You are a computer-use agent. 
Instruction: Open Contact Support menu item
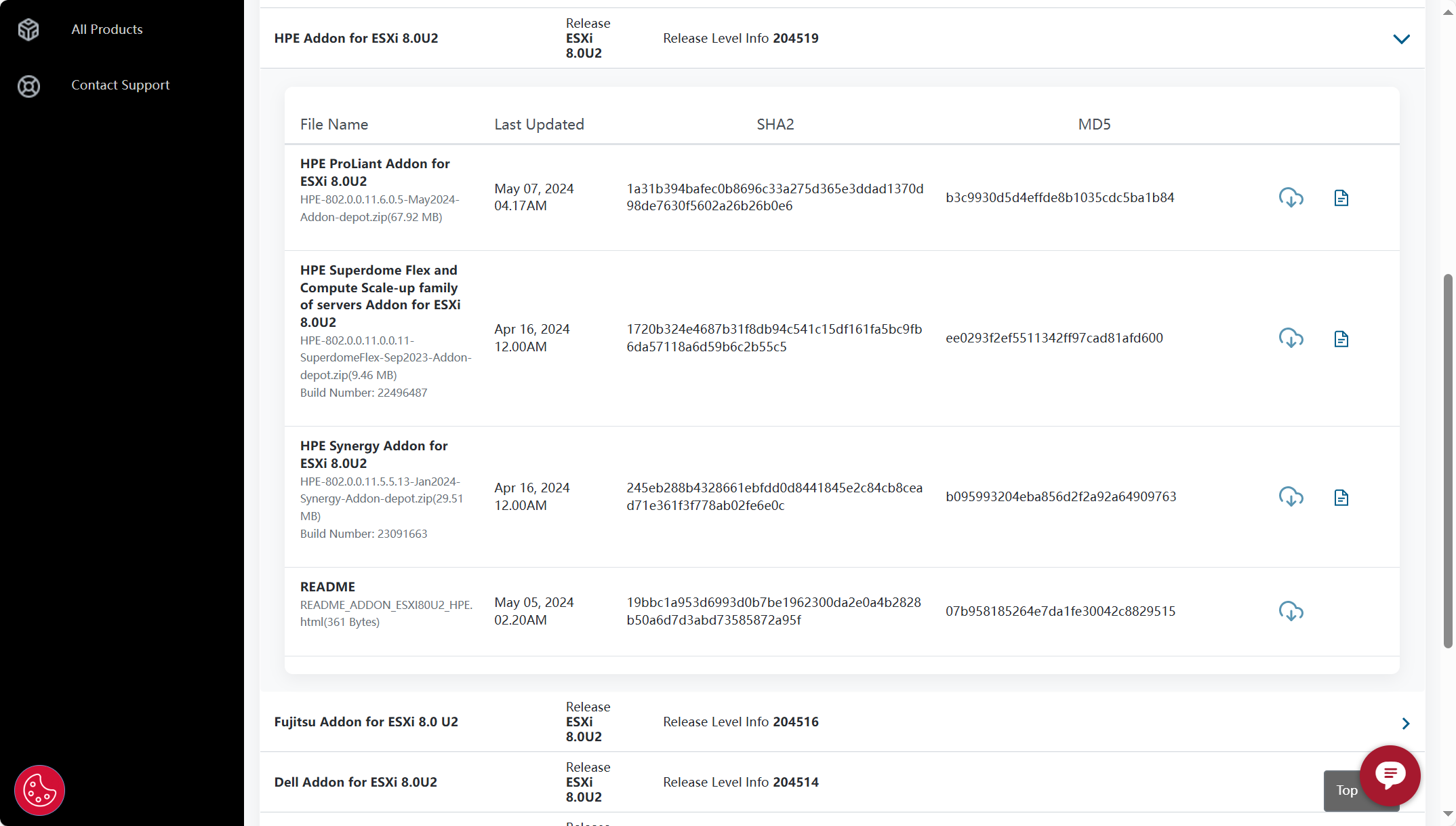(121, 85)
